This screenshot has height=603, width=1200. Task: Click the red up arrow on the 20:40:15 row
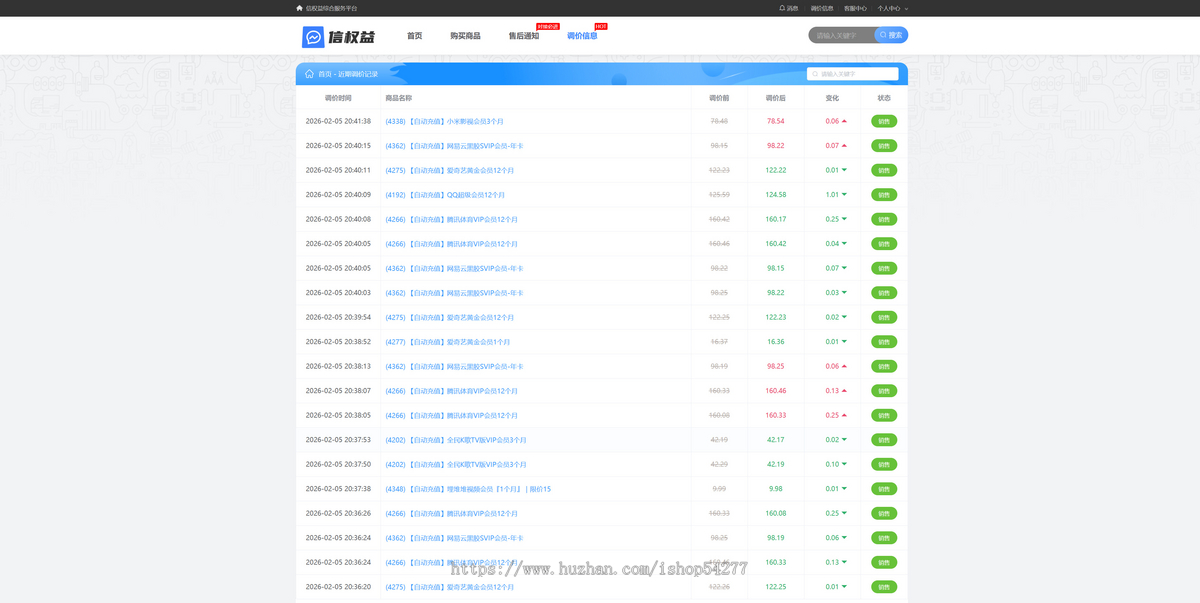(844, 146)
